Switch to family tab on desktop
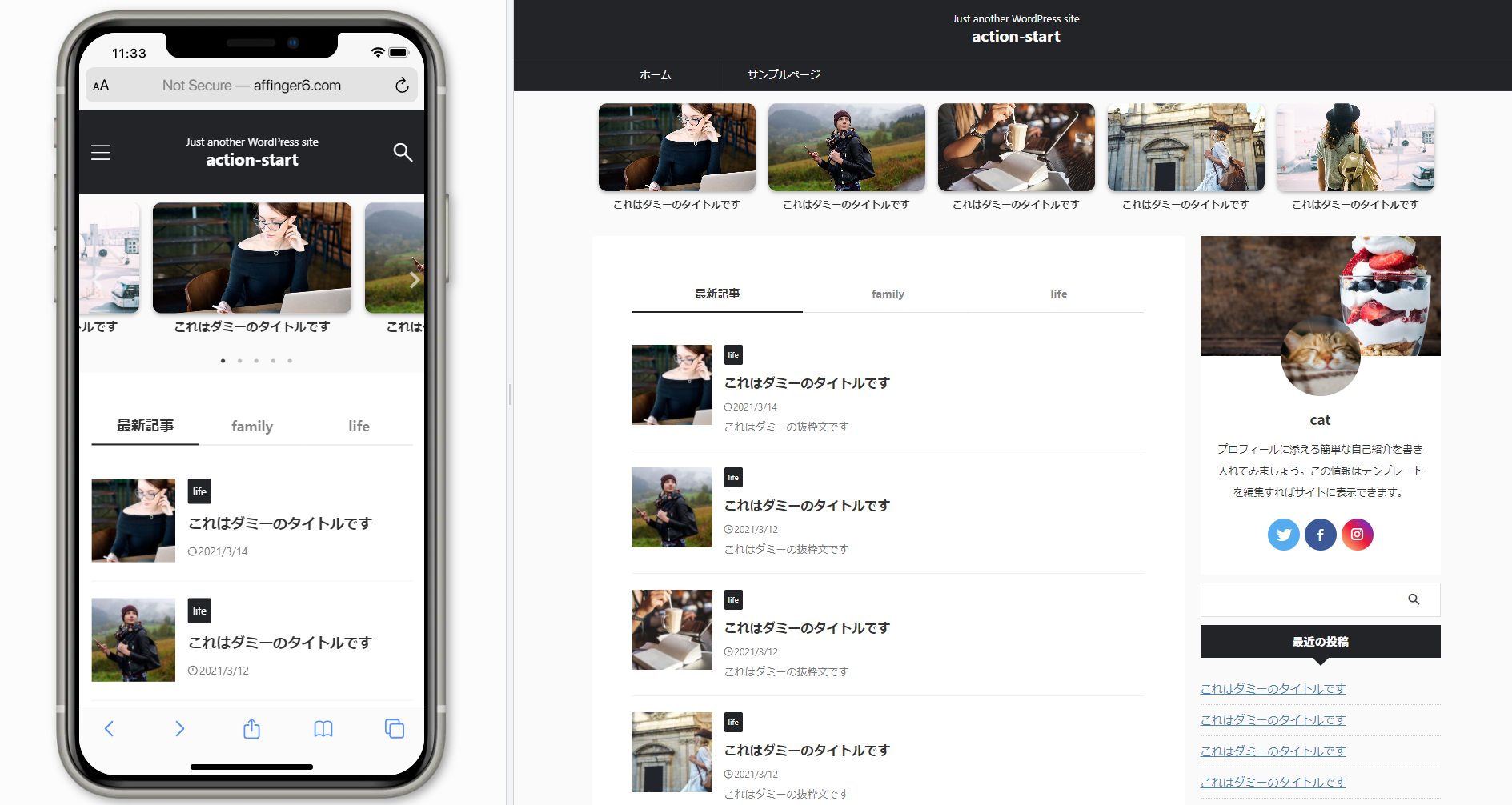This screenshot has height=805, width=1512. 888,294
